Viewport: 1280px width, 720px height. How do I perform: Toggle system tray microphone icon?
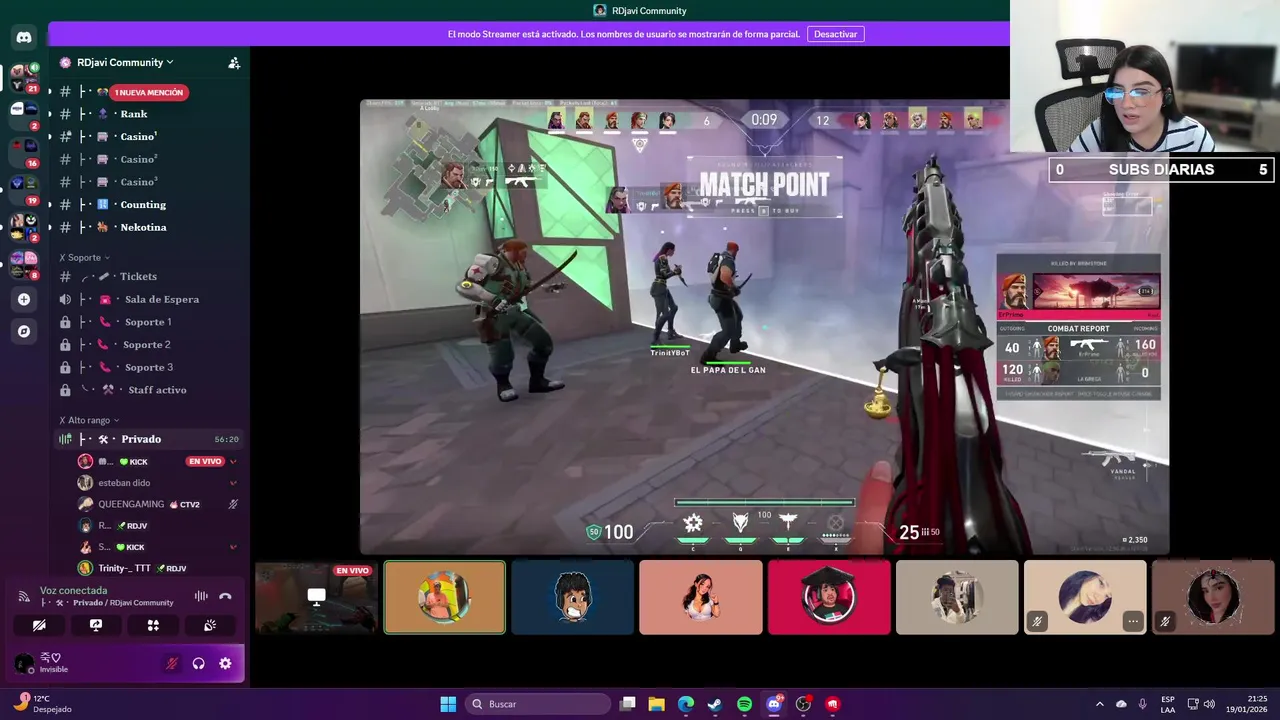[x=1142, y=704]
